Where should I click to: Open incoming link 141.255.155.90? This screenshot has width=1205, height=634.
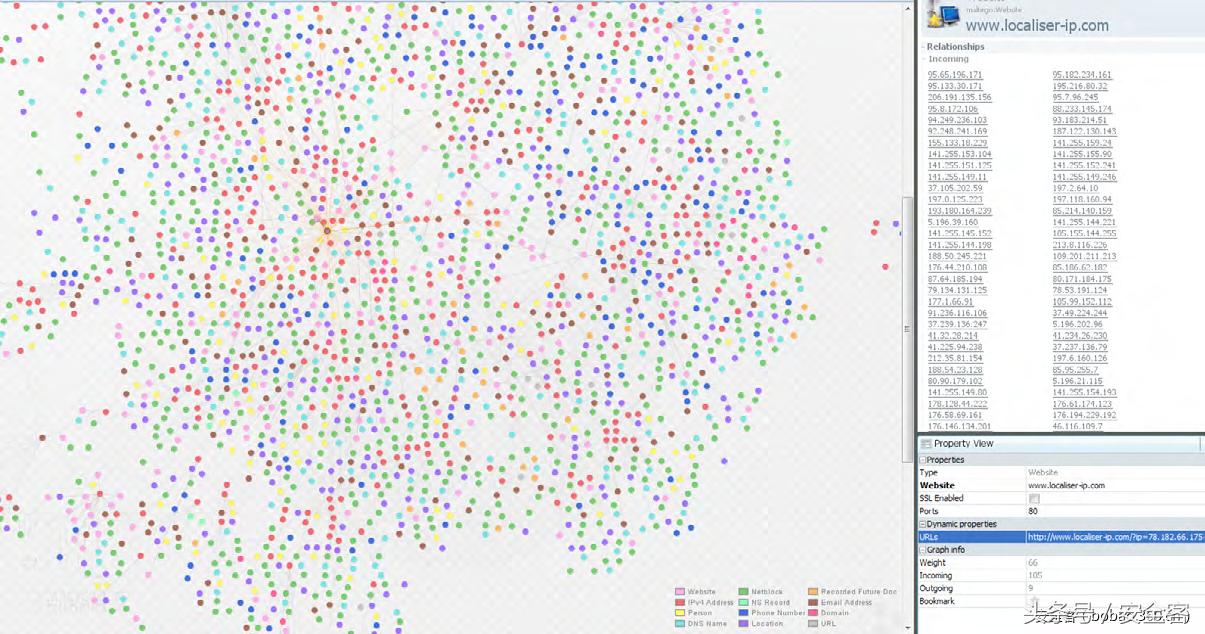point(1082,154)
